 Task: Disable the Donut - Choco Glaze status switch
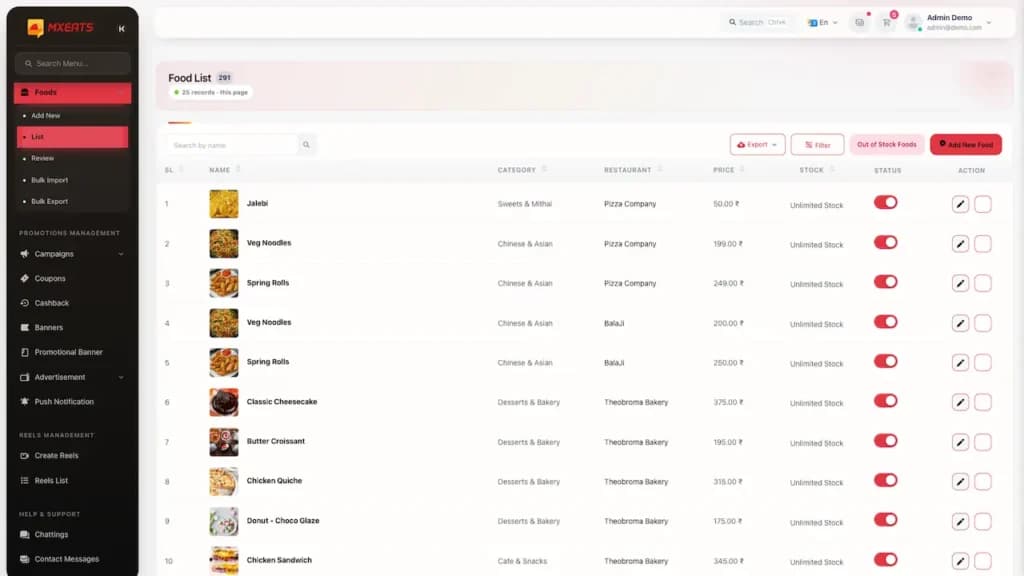[886, 520]
